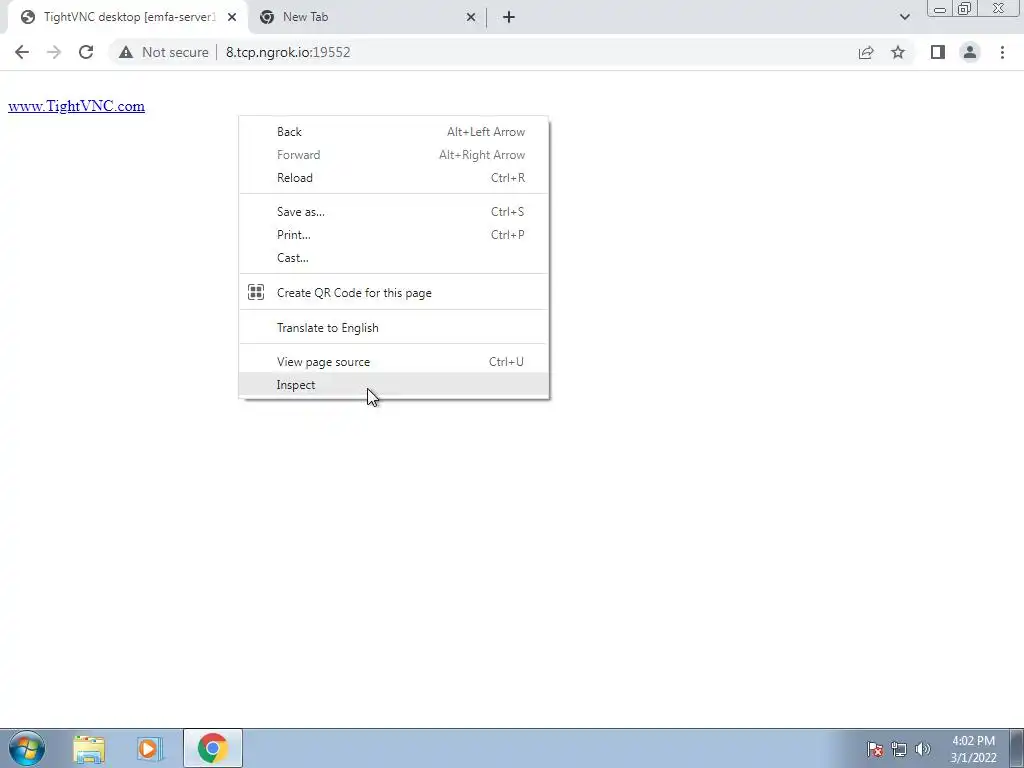Restore down the browser window

click(965, 9)
